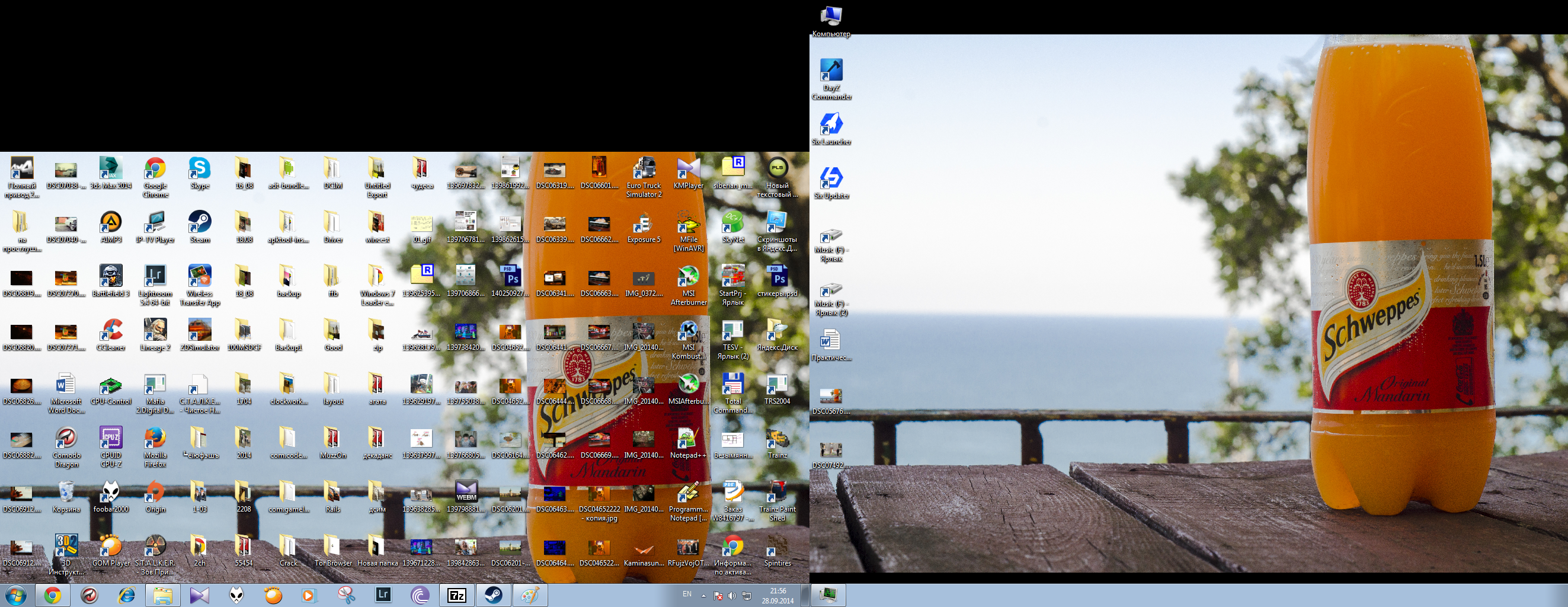1568x607 pixels.
Task: Switch to Paint on the taskbar
Action: point(530,595)
